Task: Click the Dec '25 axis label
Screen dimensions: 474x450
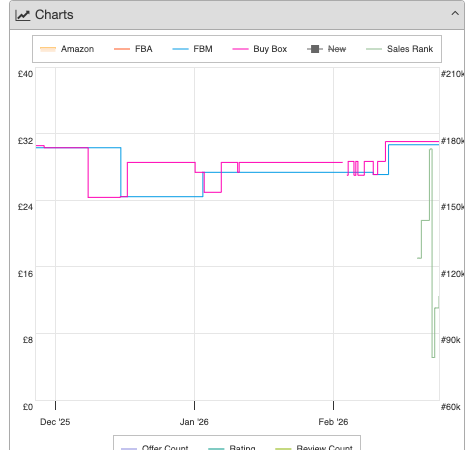Action: click(55, 422)
